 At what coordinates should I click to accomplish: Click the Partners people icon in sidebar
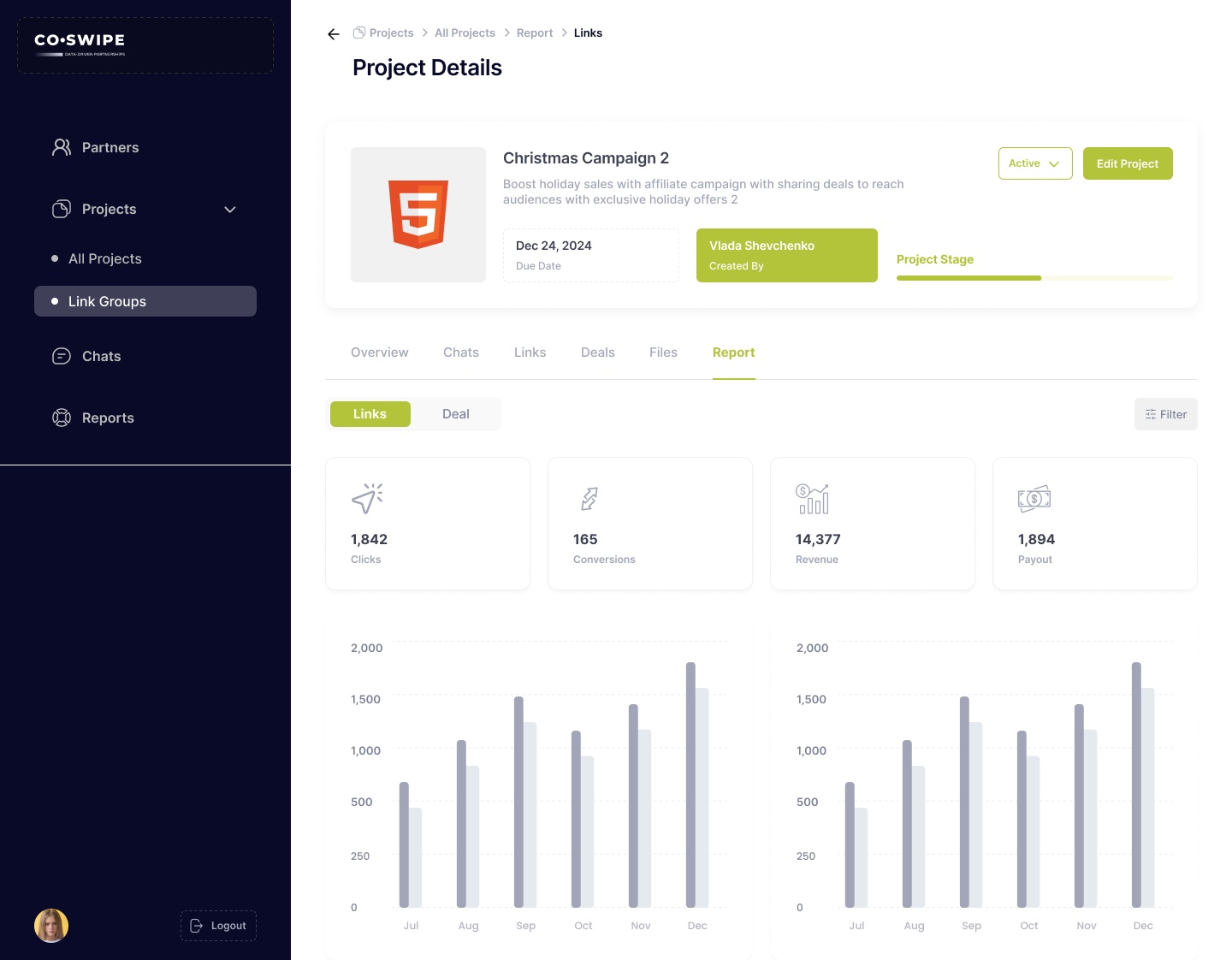tap(62, 147)
